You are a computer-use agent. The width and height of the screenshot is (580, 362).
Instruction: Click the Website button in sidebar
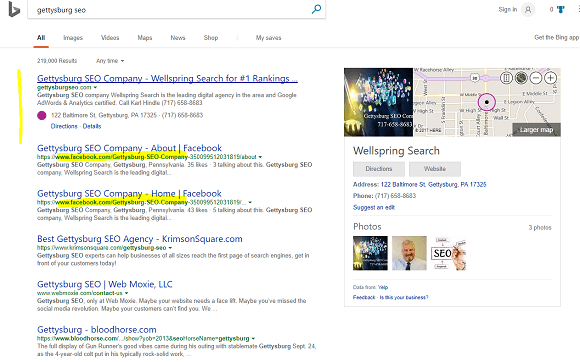coord(435,169)
